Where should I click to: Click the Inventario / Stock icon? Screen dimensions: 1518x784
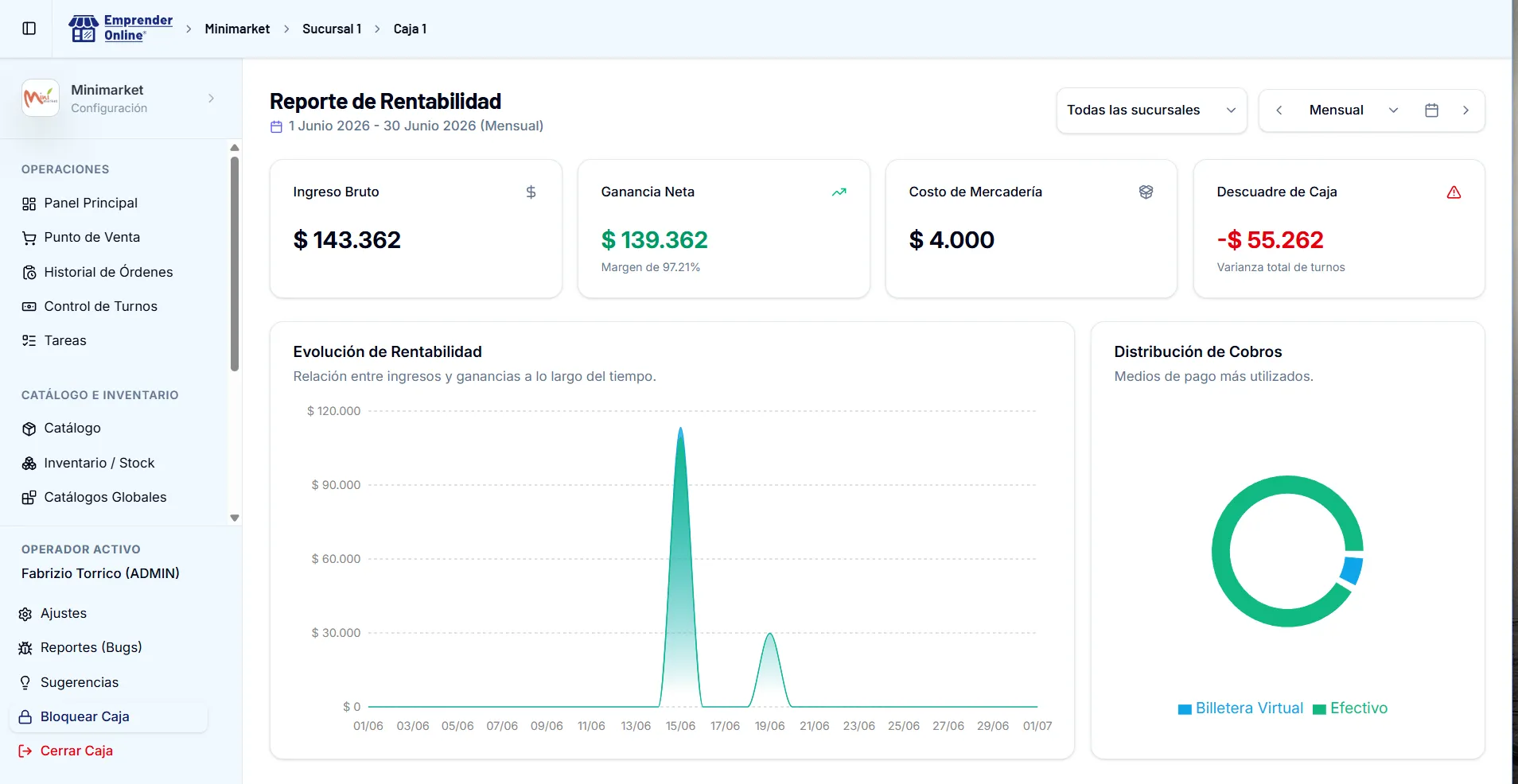pos(29,464)
